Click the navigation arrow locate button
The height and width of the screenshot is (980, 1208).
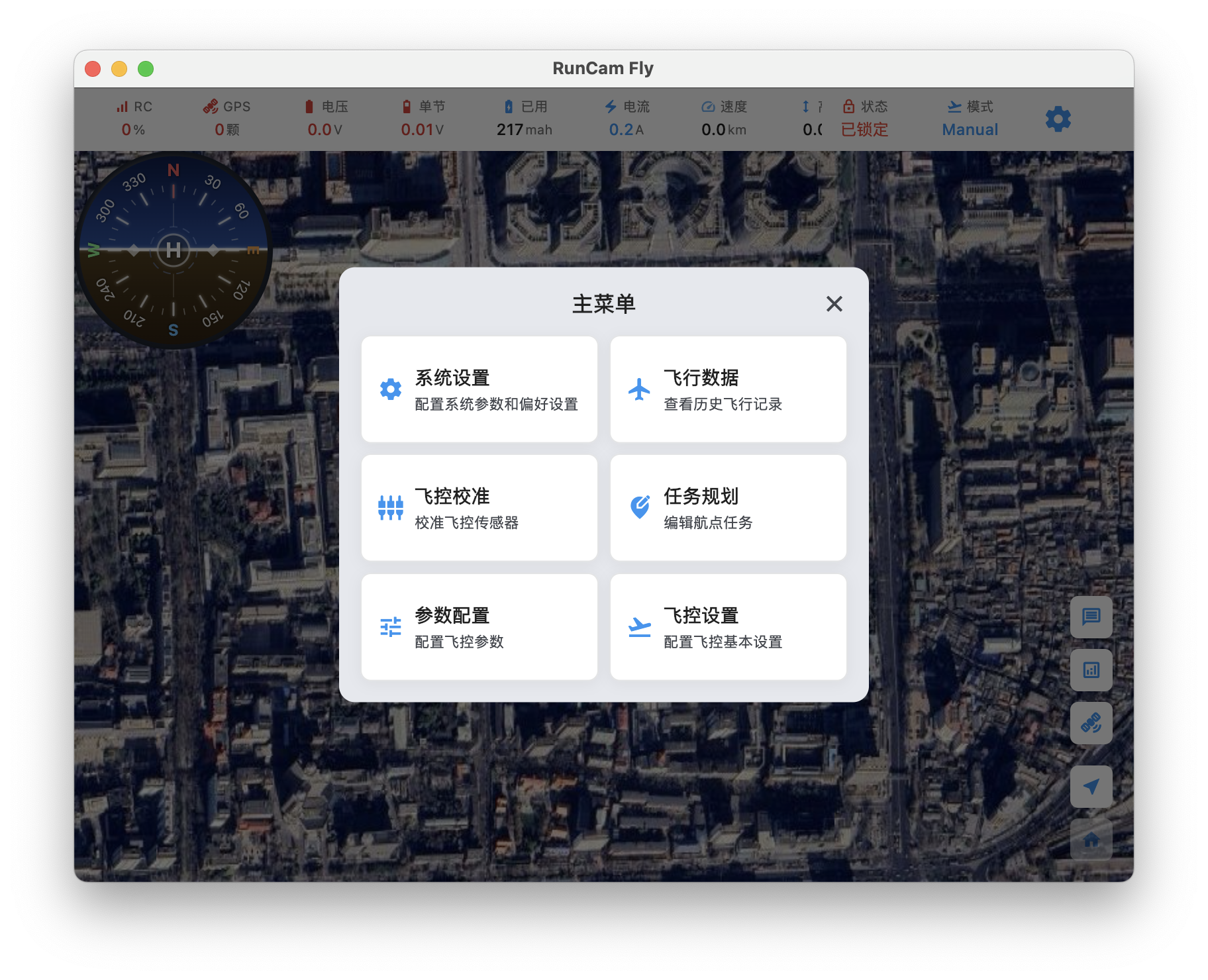[1091, 787]
